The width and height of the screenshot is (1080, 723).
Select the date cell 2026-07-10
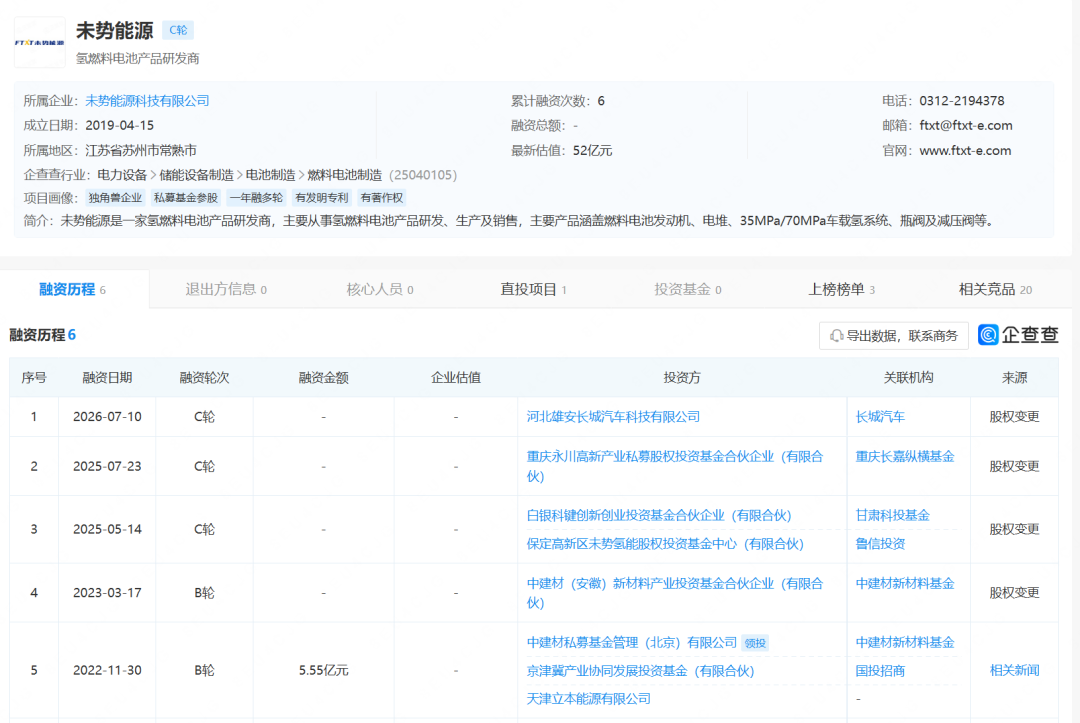pyautogui.click(x=107, y=417)
